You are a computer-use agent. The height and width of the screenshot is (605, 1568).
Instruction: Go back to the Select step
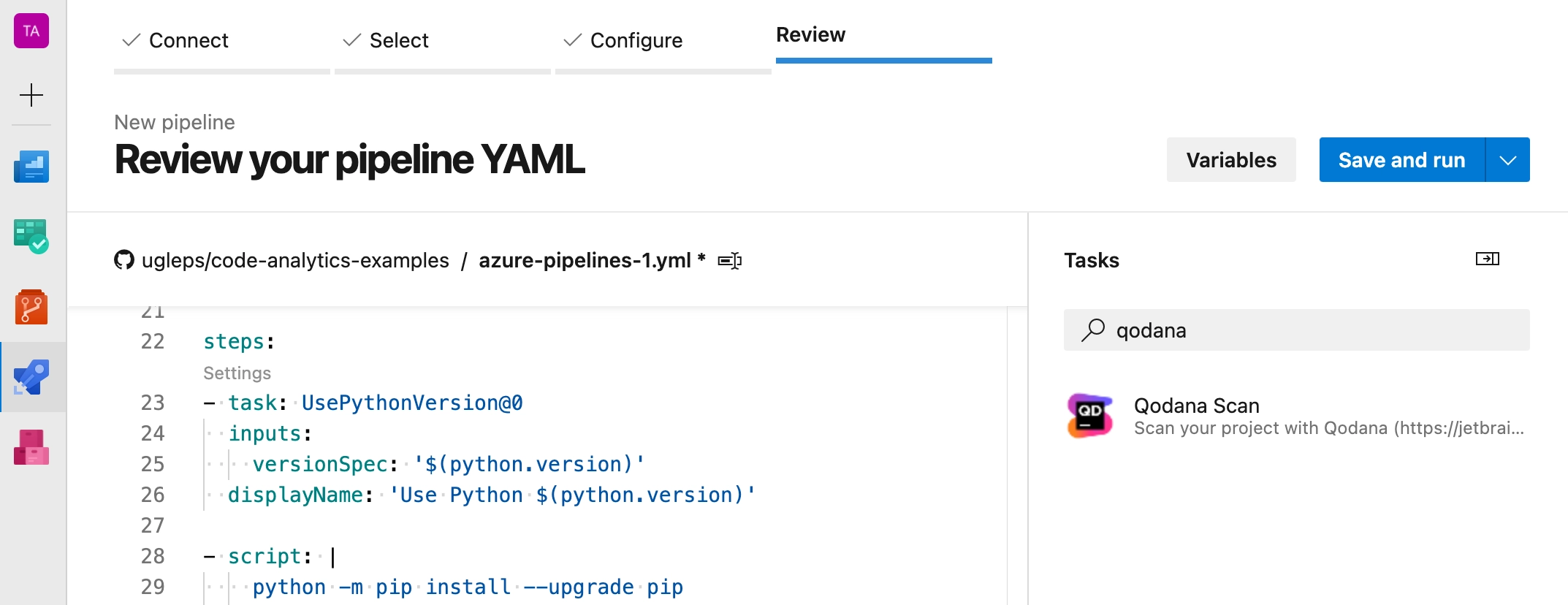point(386,40)
